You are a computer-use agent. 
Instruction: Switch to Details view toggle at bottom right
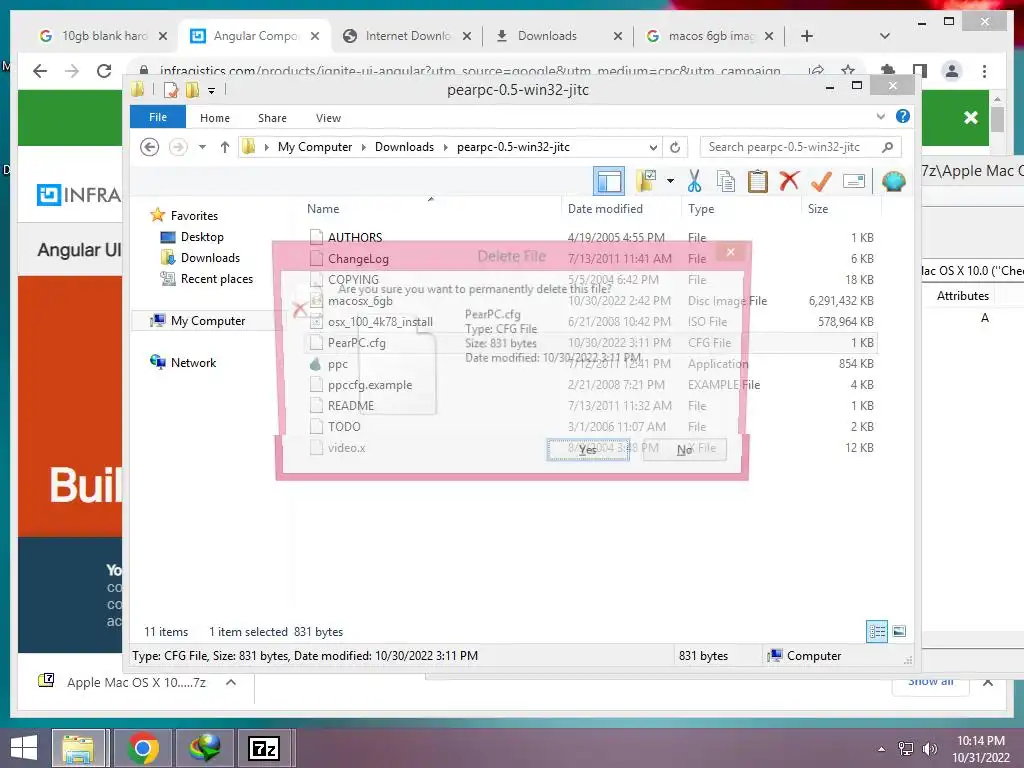[x=876, y=631]
